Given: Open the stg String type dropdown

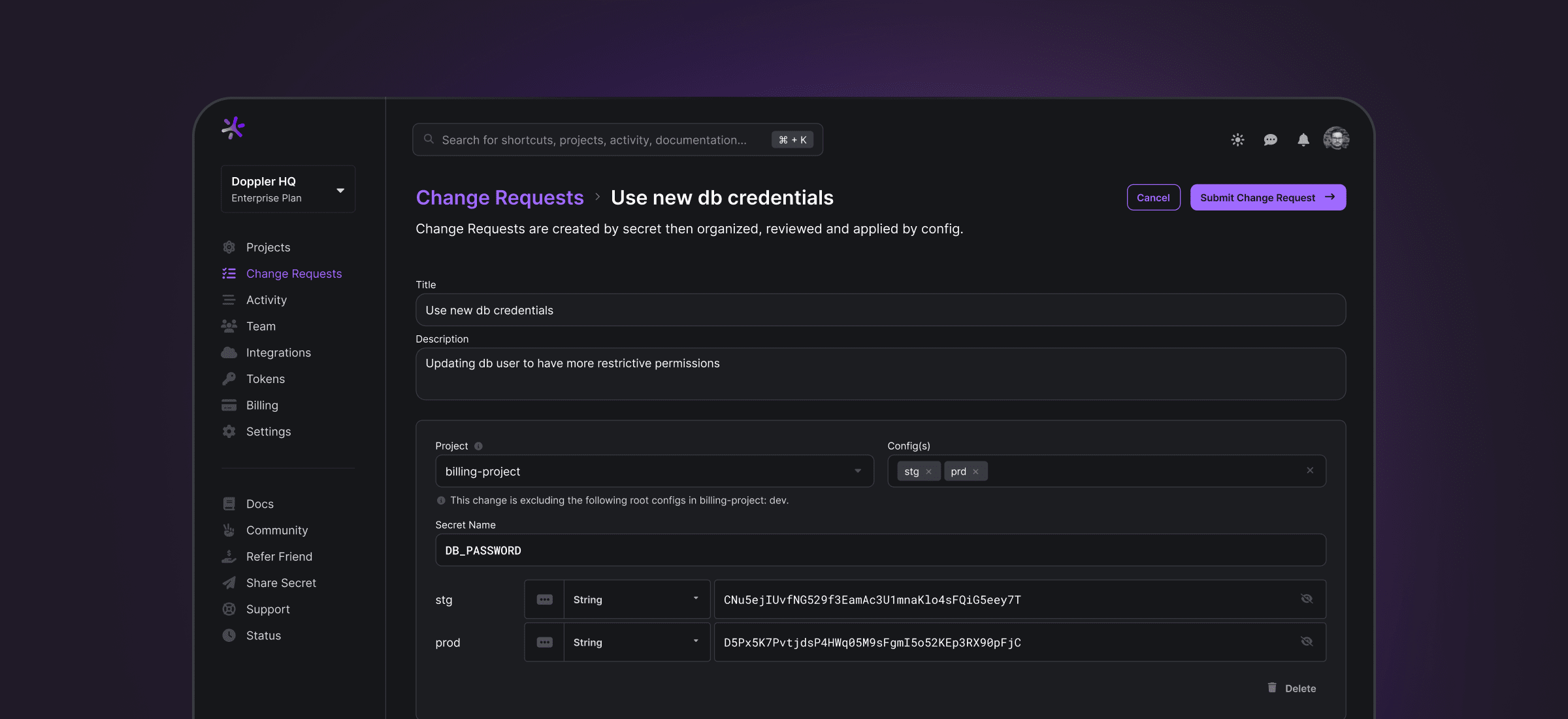Looking at the screenshot, I should tap(636, 599).
